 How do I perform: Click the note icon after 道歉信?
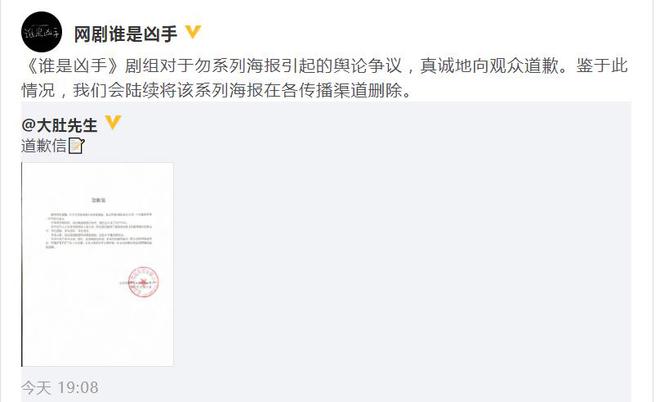click(x=77, y=146)
